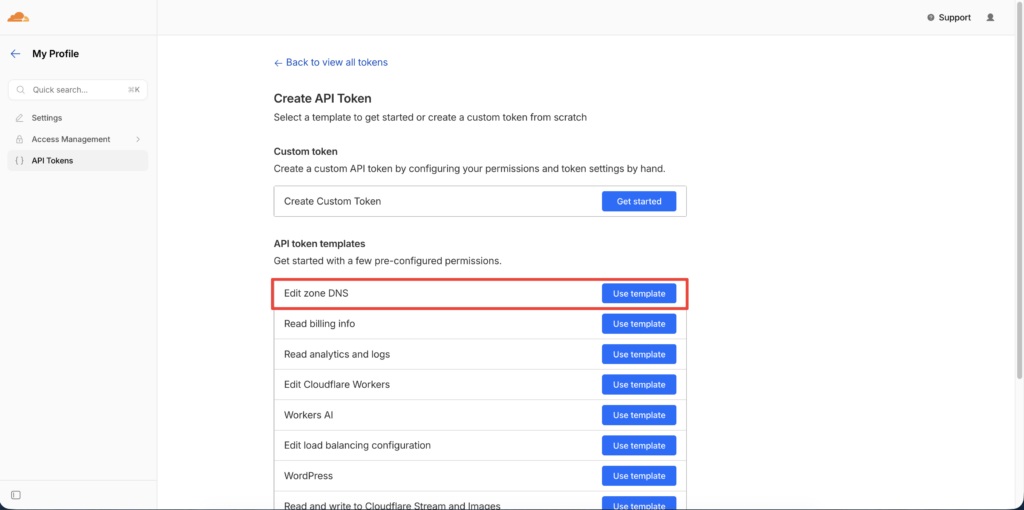Click the Create API Token heading
Viewport: 1024px width, 510px height.
coord(323,99)
